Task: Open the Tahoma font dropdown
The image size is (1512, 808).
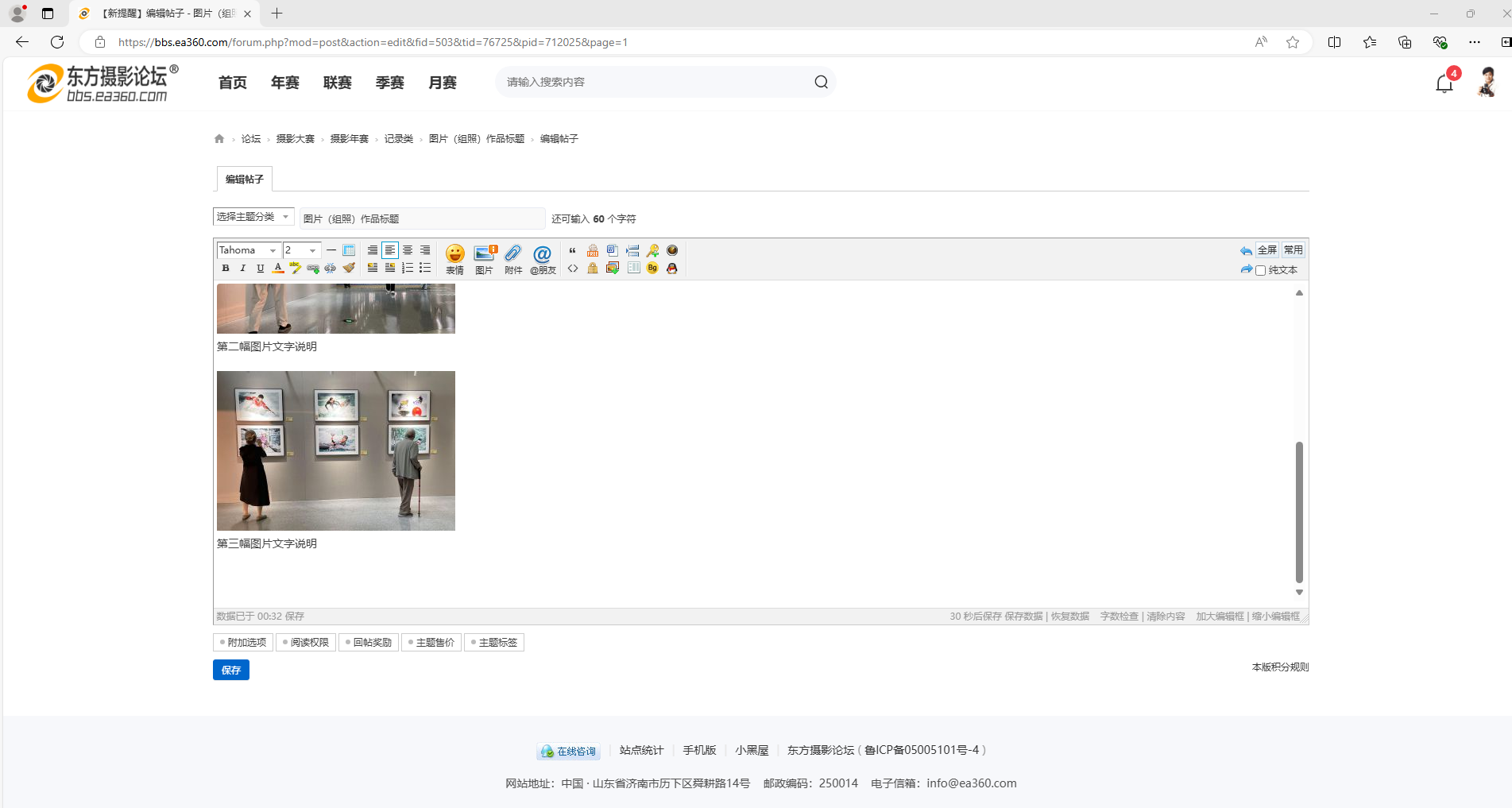Action: click(248, 250)
